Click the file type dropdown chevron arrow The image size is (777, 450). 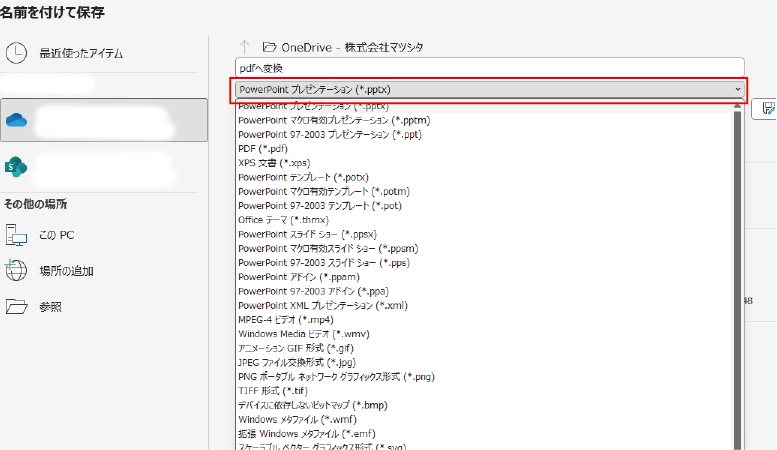(x=738, y=89)
